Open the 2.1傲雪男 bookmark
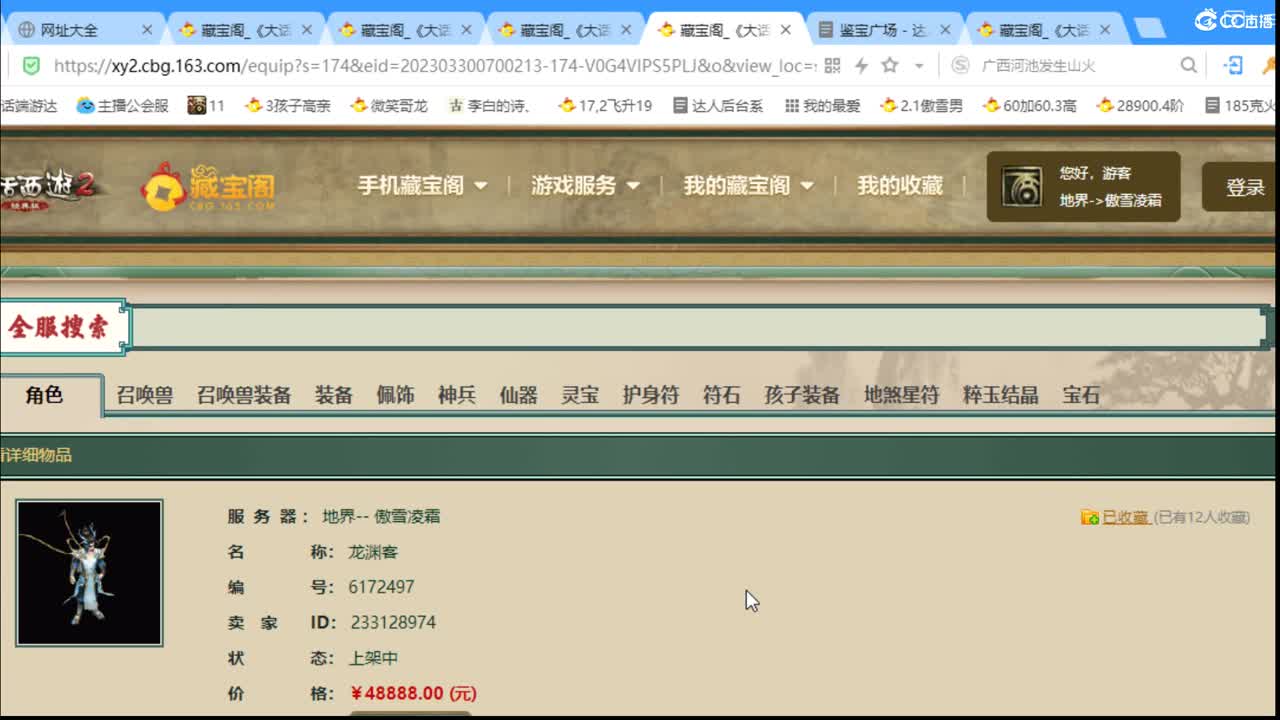 pos(922,105)
